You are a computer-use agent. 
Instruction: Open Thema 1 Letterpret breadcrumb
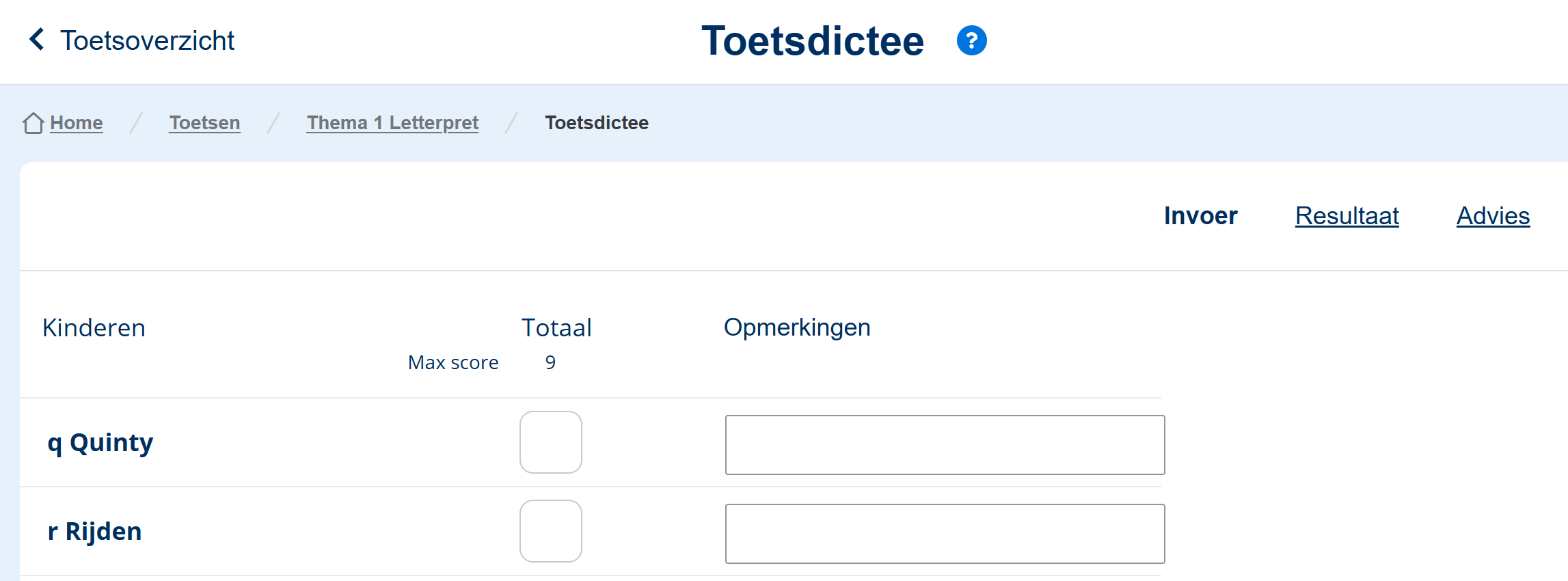pos(392,123)
